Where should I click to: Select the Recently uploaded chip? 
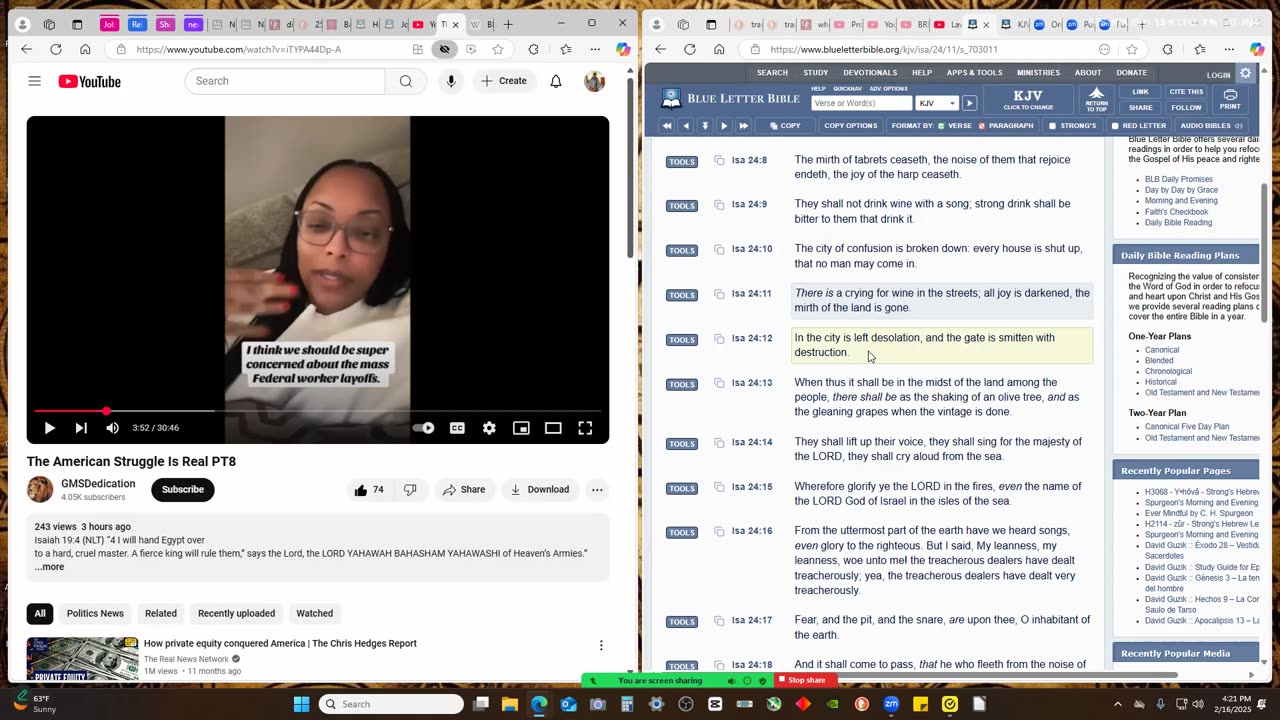click(236, 614)
